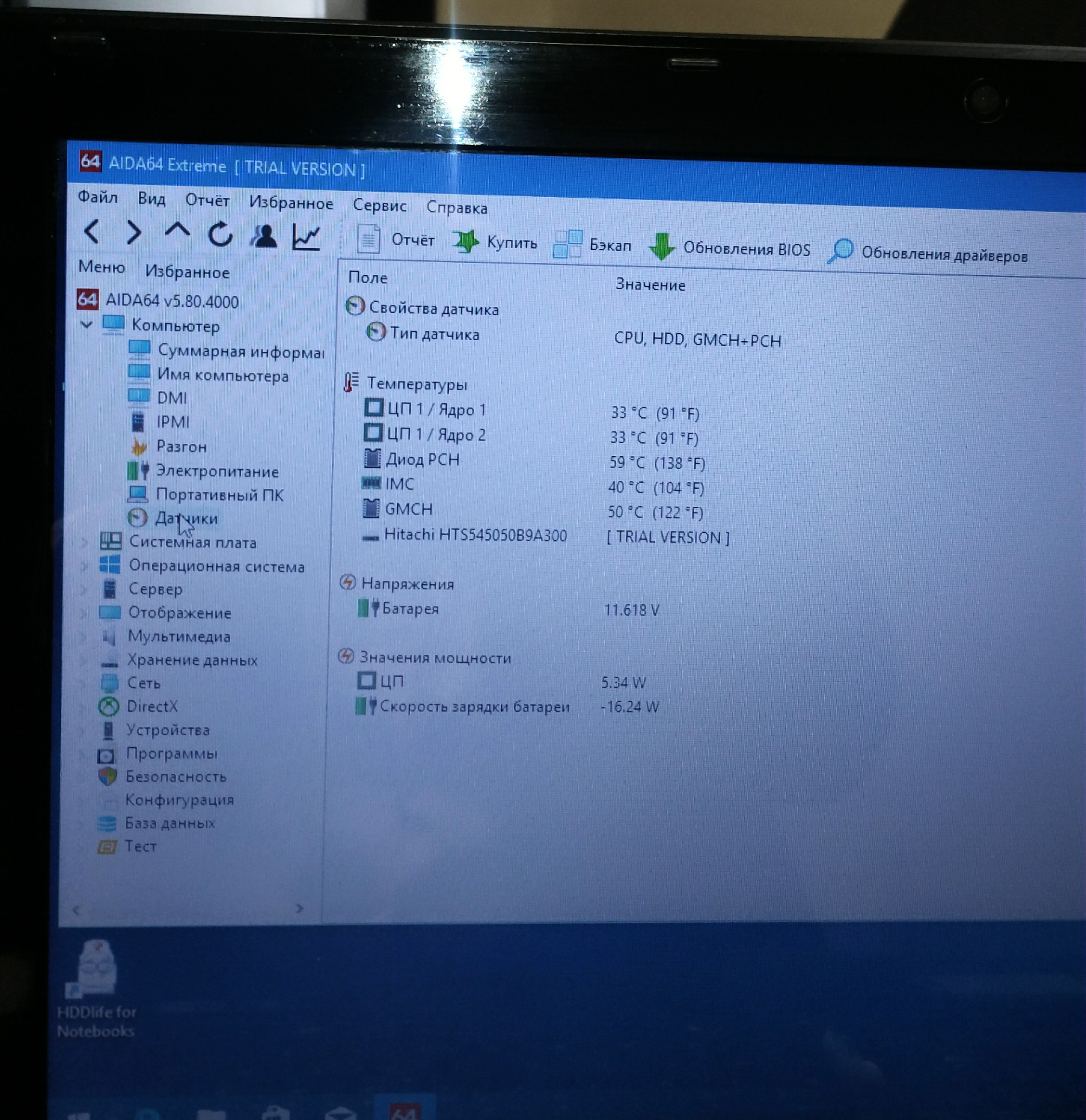Open the Сервис menu
1086x1120 pixels.
[379, 205]
